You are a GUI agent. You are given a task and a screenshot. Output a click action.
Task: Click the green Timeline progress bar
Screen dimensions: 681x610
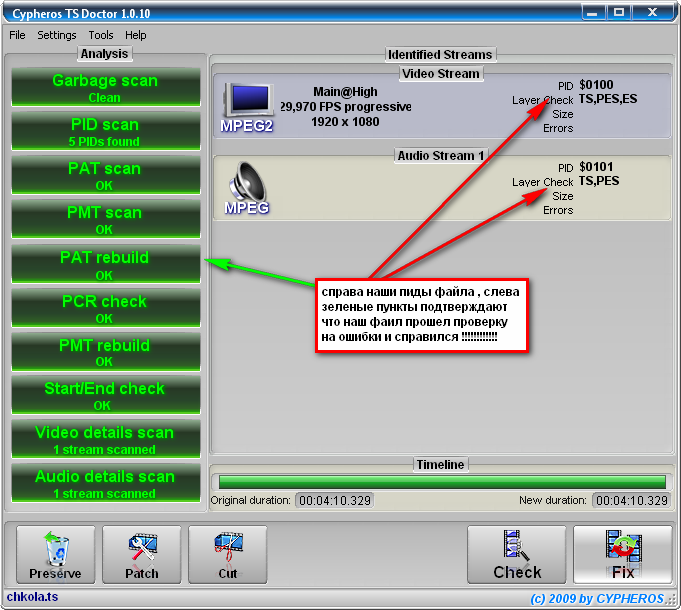[442, 482]
